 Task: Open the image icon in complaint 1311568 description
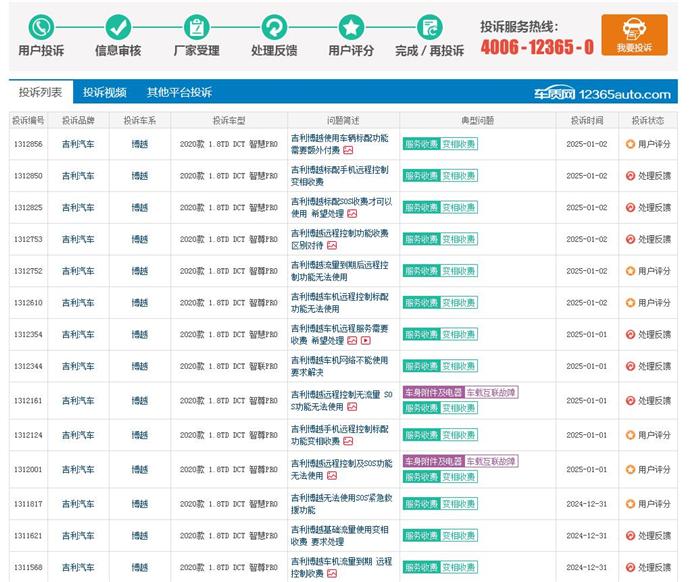pos(332,574)
